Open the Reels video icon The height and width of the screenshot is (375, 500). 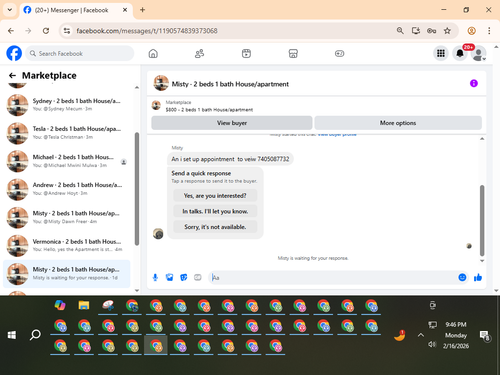246,53
